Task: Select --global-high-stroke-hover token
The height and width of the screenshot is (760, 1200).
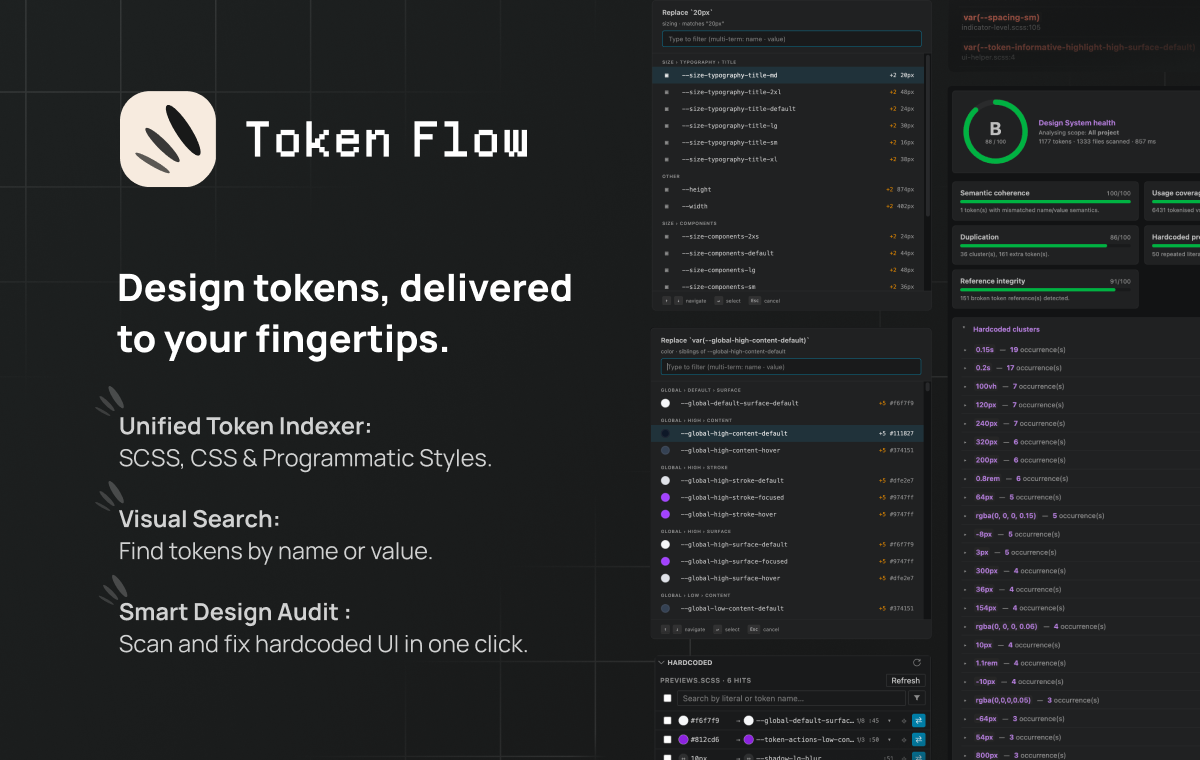Action: click(x=788, y=514)
